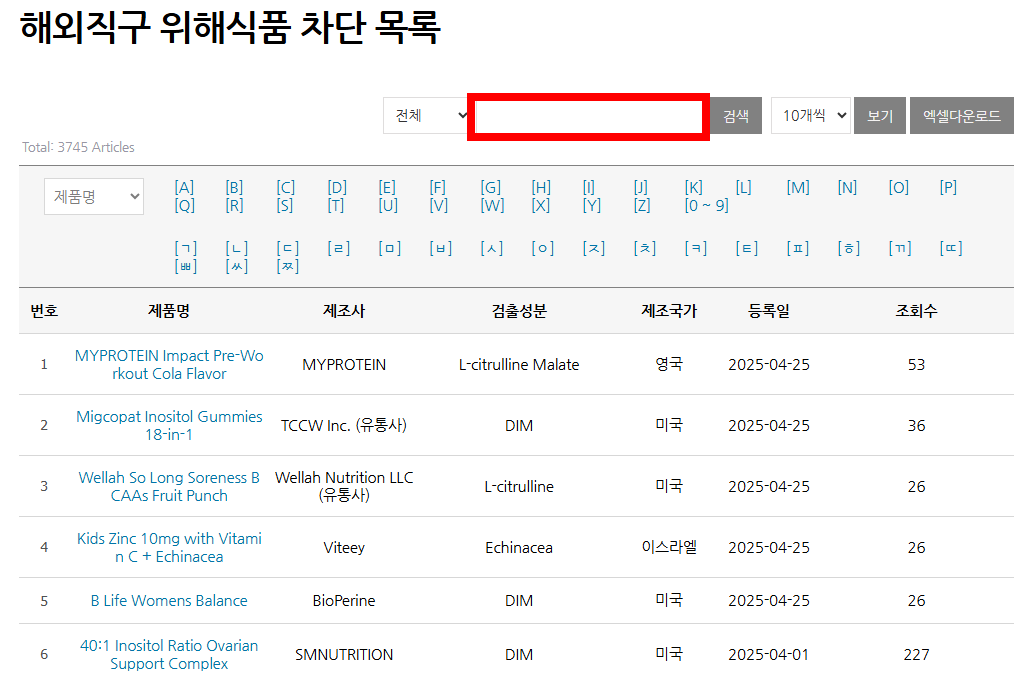This screenshot has height=676, width=1024.
Task: Click the 등록일 column header
Action: click(x=769, y=311)
